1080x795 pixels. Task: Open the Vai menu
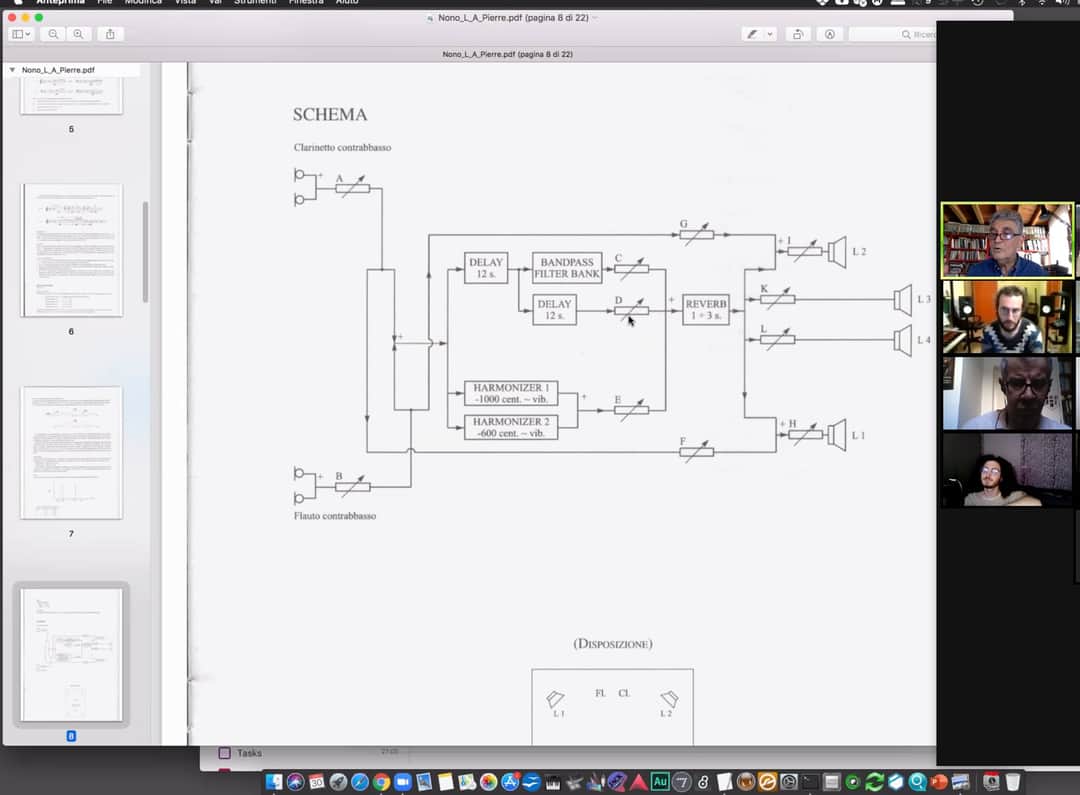click(216, 2)
